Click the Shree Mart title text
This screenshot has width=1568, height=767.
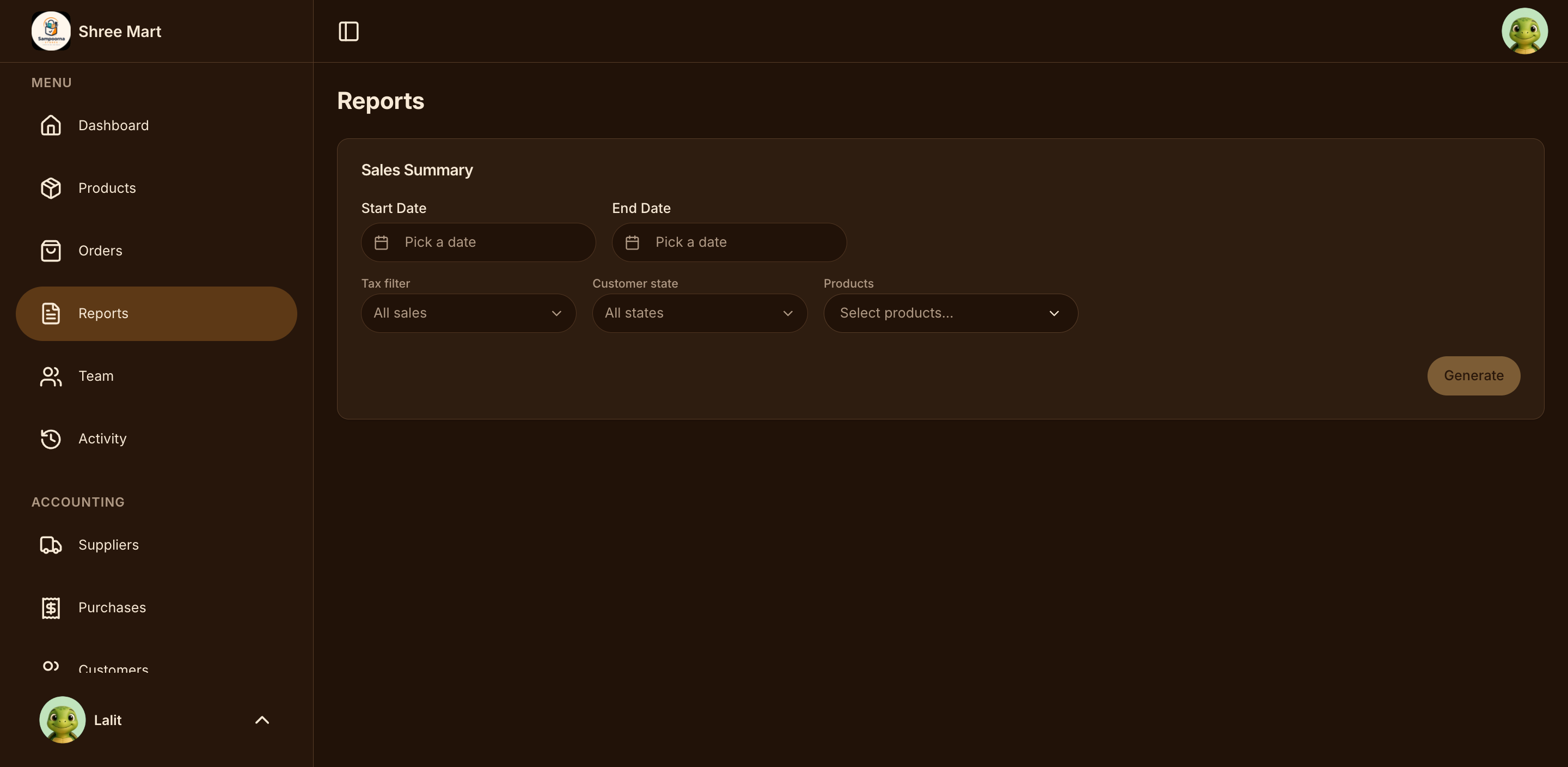pos(119,31)
